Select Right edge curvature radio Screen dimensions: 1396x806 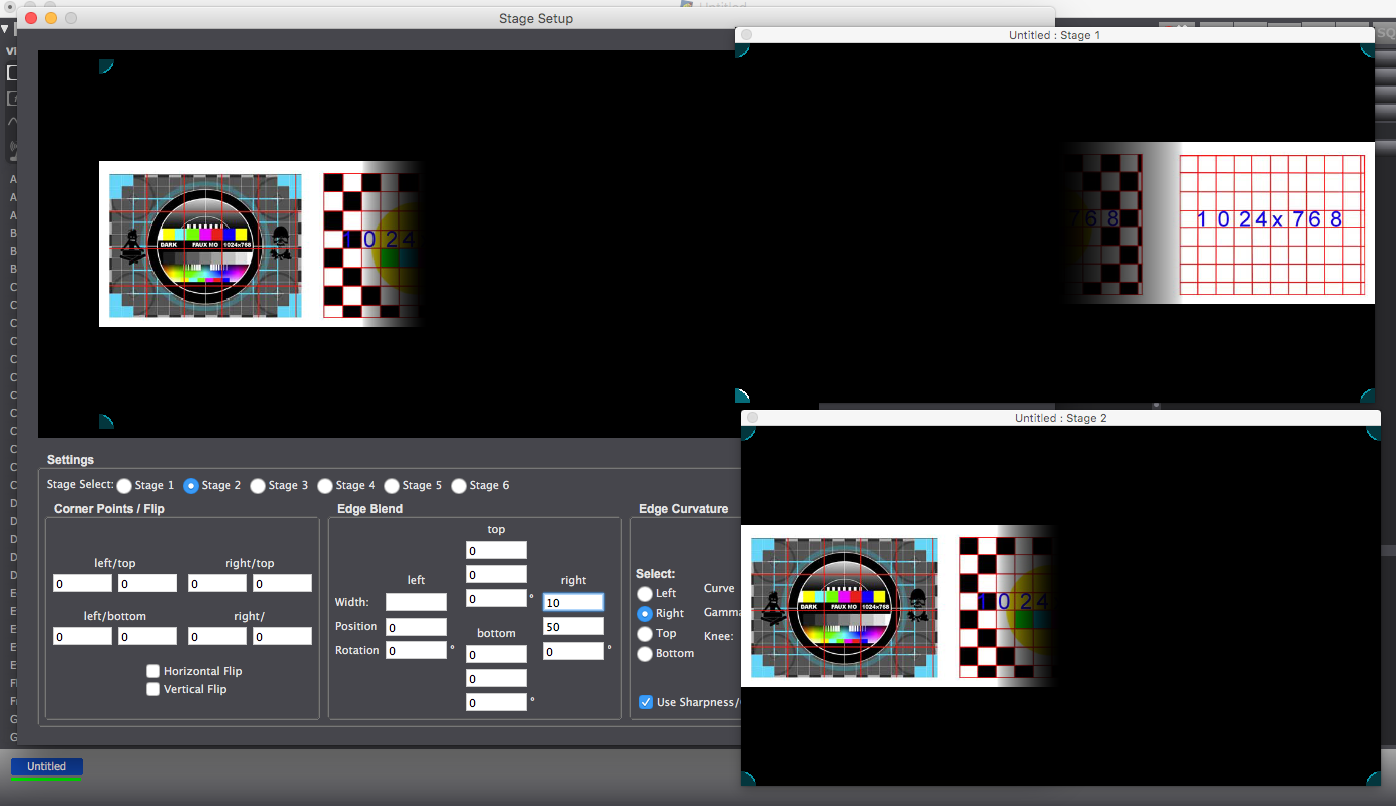(x=645, y=613)
